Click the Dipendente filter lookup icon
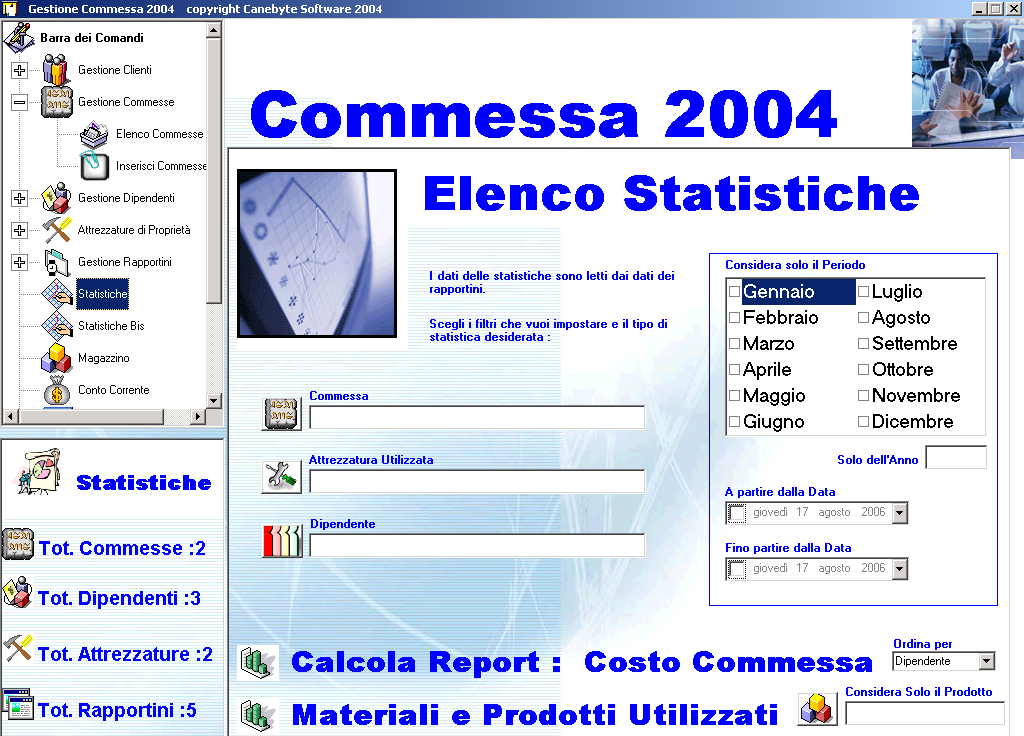The height and width of the screenshot is (736, 1024). pos(282,541)
